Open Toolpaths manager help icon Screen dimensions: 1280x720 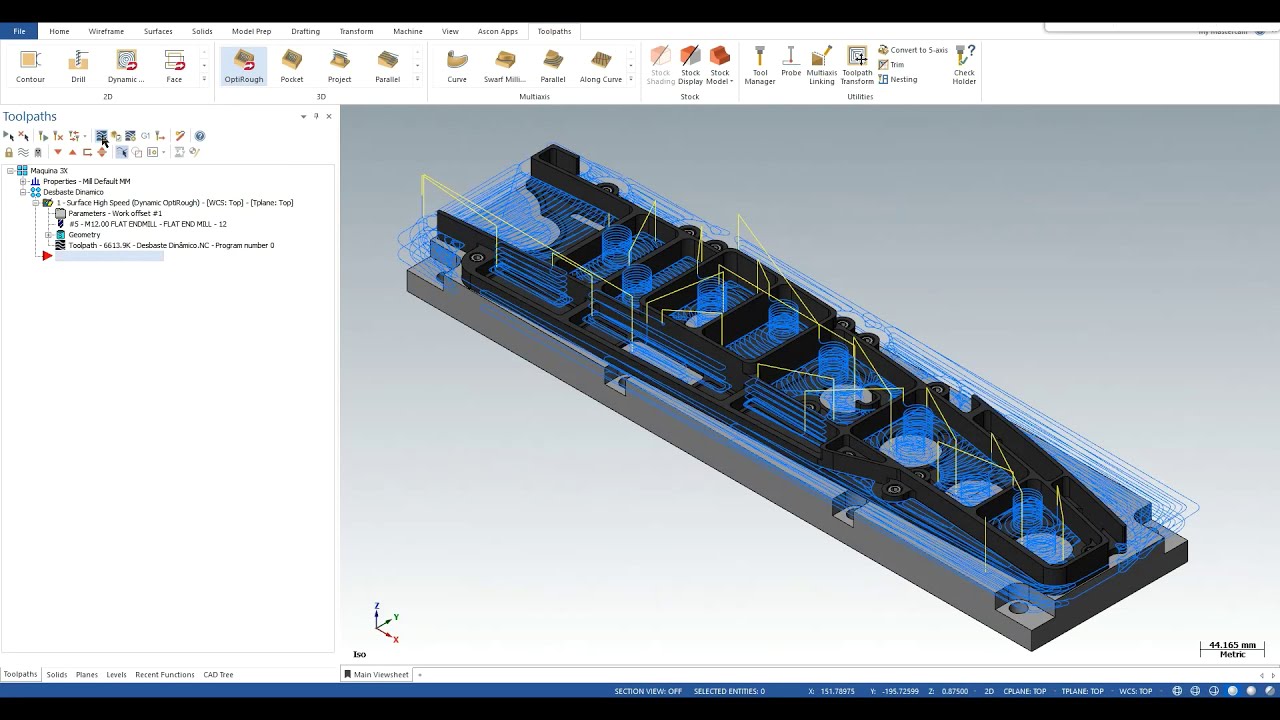click(200, 136)
